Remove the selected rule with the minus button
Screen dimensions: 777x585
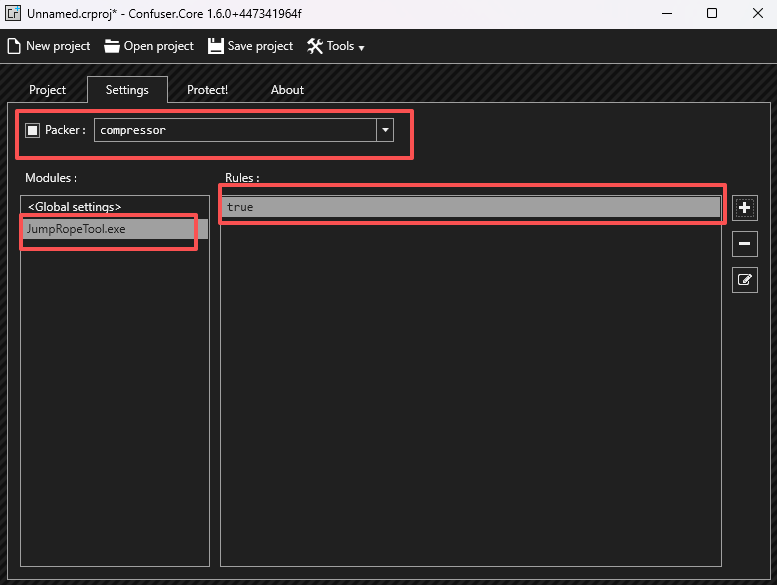click(745, 244)
